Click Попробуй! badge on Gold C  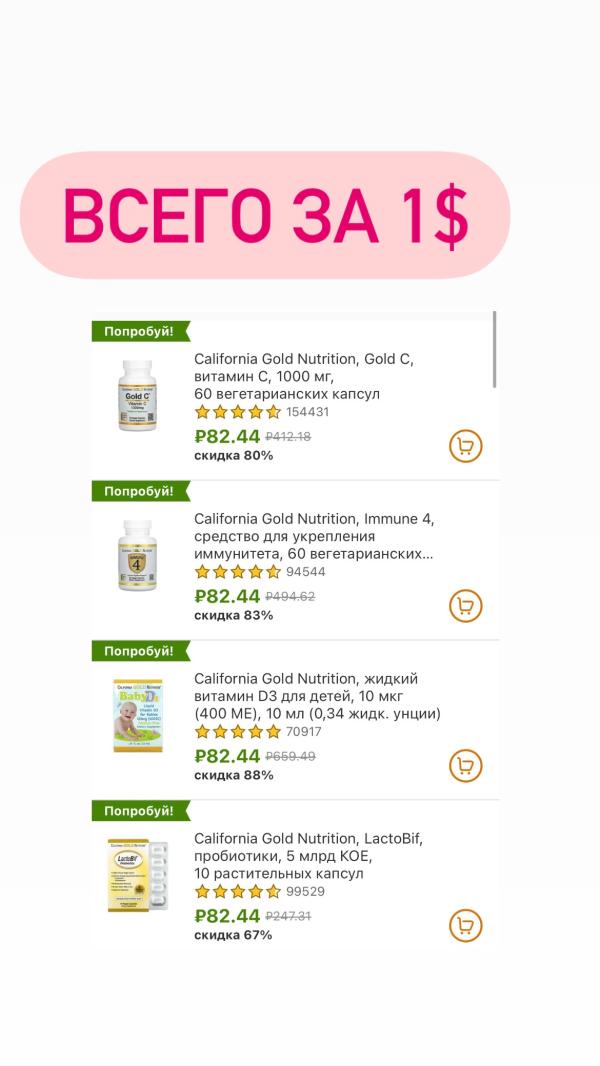[141, 332]
